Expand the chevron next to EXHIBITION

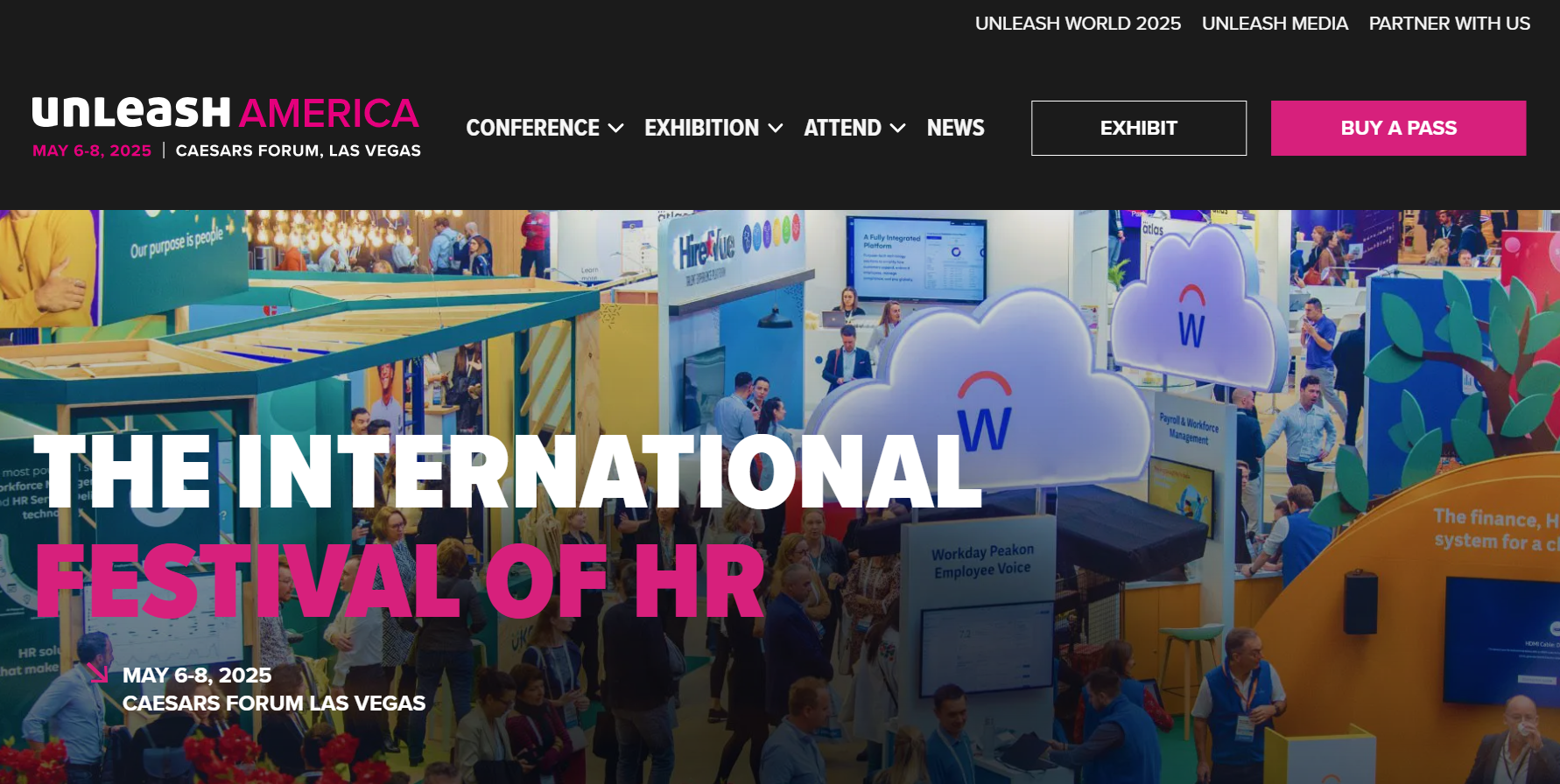[776, 128]
